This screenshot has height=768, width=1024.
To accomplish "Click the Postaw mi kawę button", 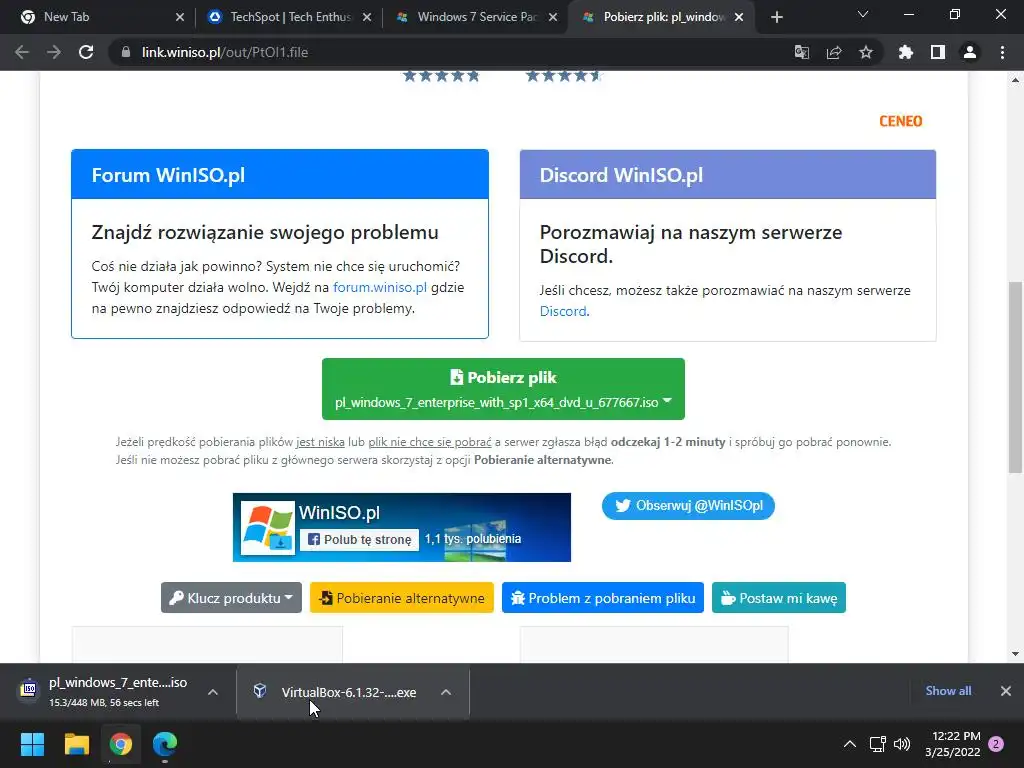I will 778,598.
